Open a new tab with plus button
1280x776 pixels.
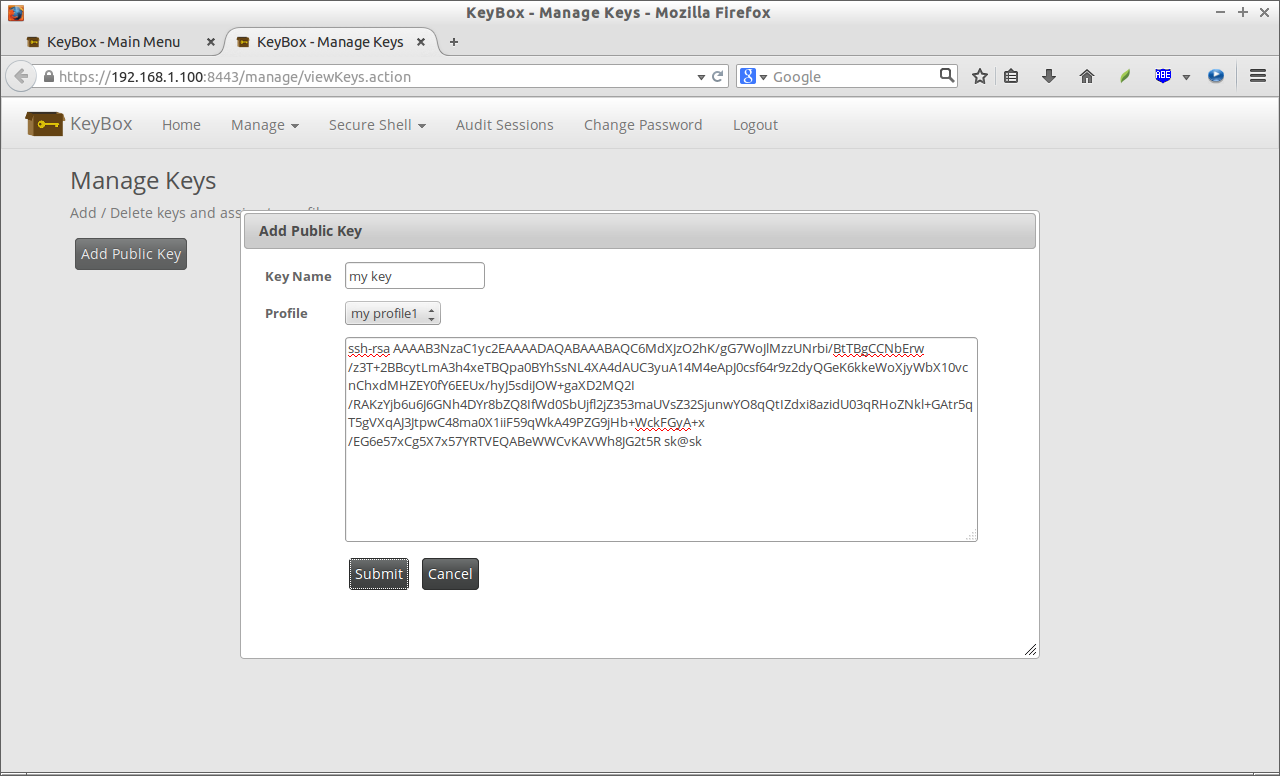[454, 42]
